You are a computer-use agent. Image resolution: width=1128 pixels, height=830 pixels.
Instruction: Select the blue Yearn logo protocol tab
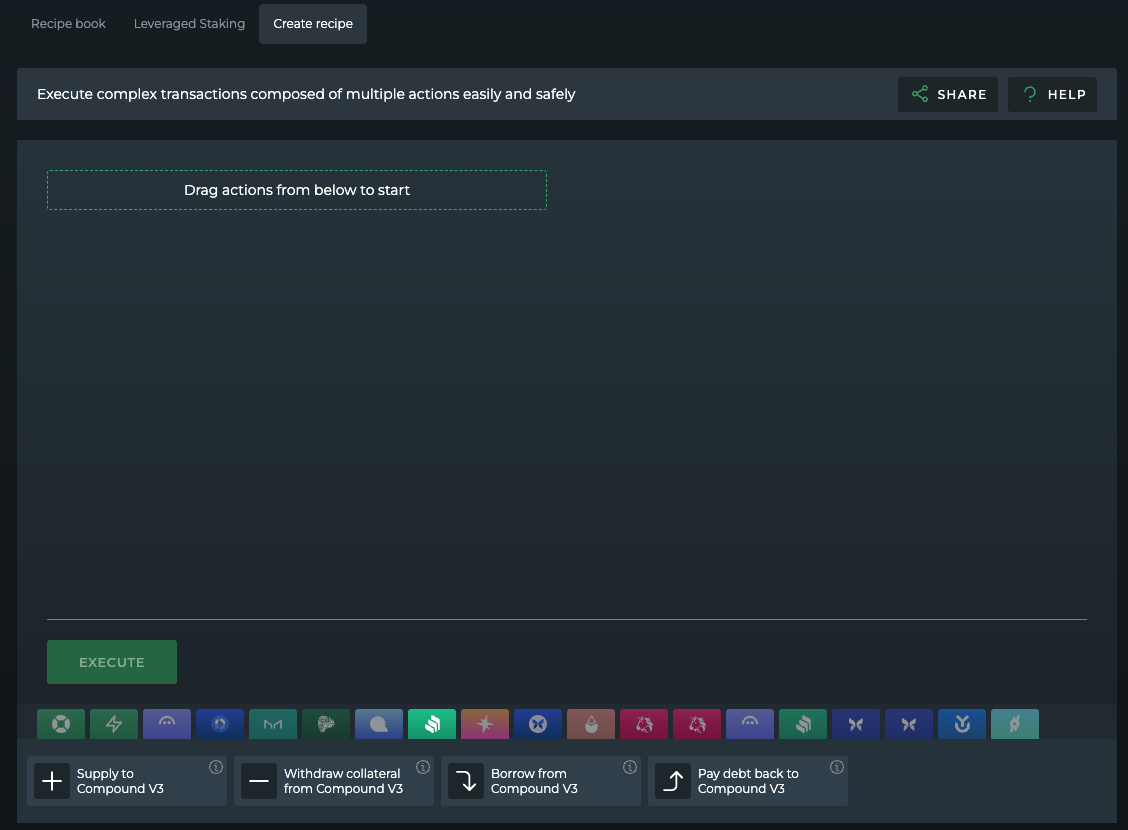pyautogui.click(x=962, y=724)
